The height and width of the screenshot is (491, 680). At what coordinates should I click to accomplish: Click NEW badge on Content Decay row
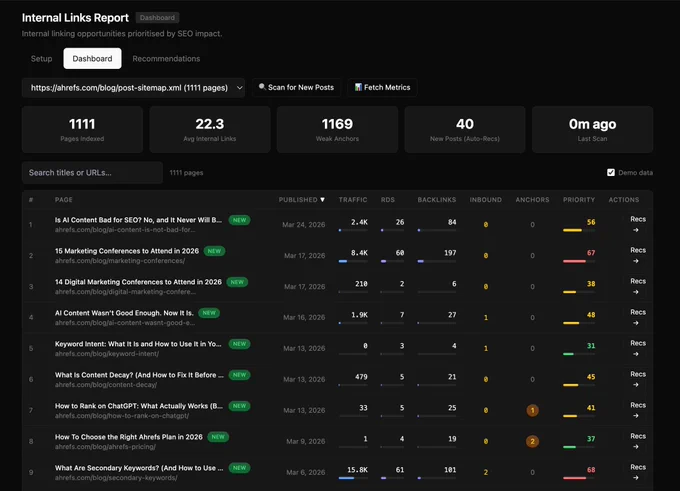point(239,375)
